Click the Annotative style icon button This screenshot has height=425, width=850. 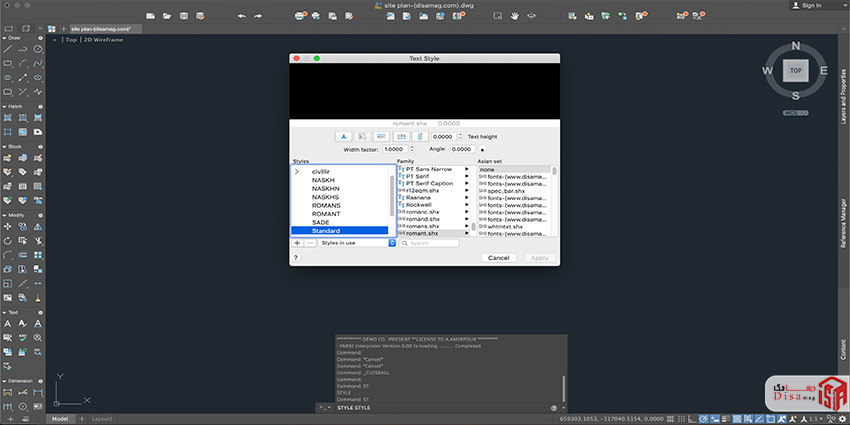coord(343,136)
